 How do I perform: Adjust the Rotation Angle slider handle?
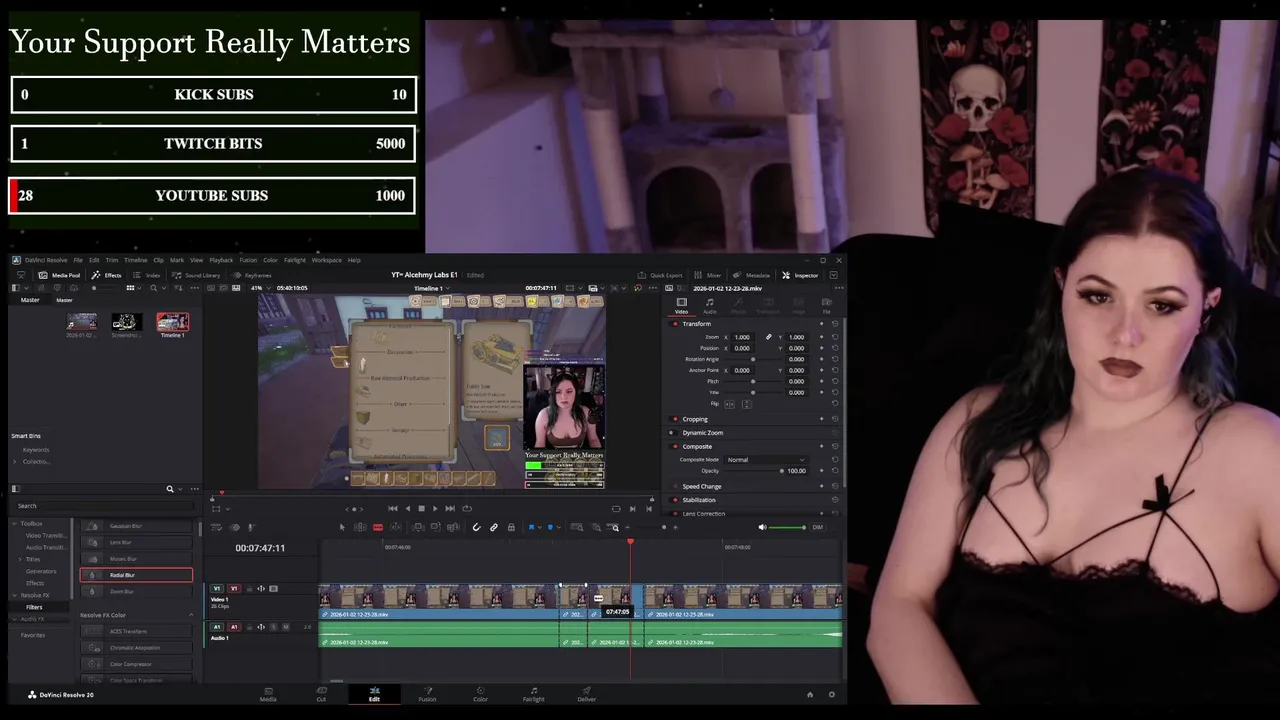coord(753,359)
